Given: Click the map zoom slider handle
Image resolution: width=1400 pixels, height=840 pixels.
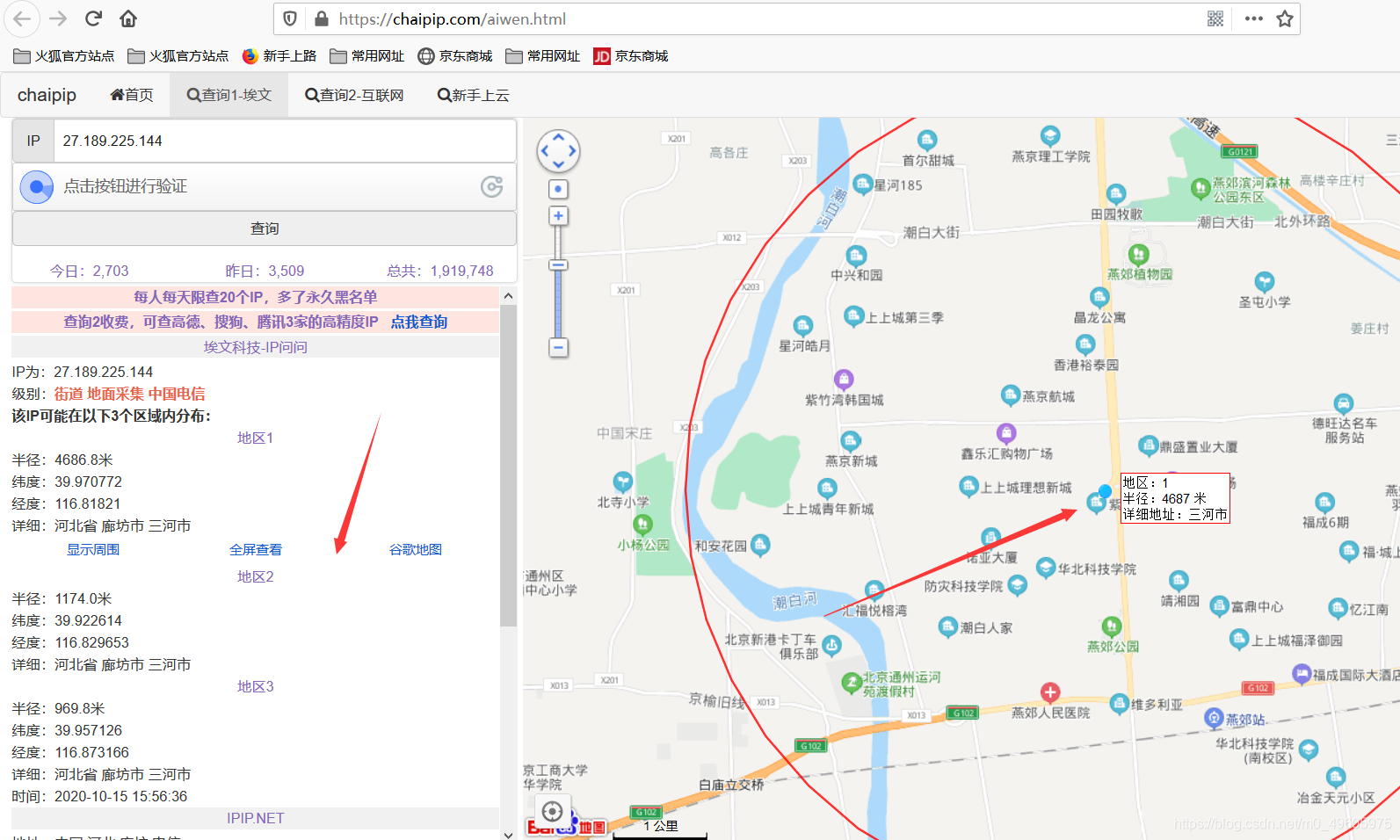Looking at the screenshot, I should click(558, 264).
